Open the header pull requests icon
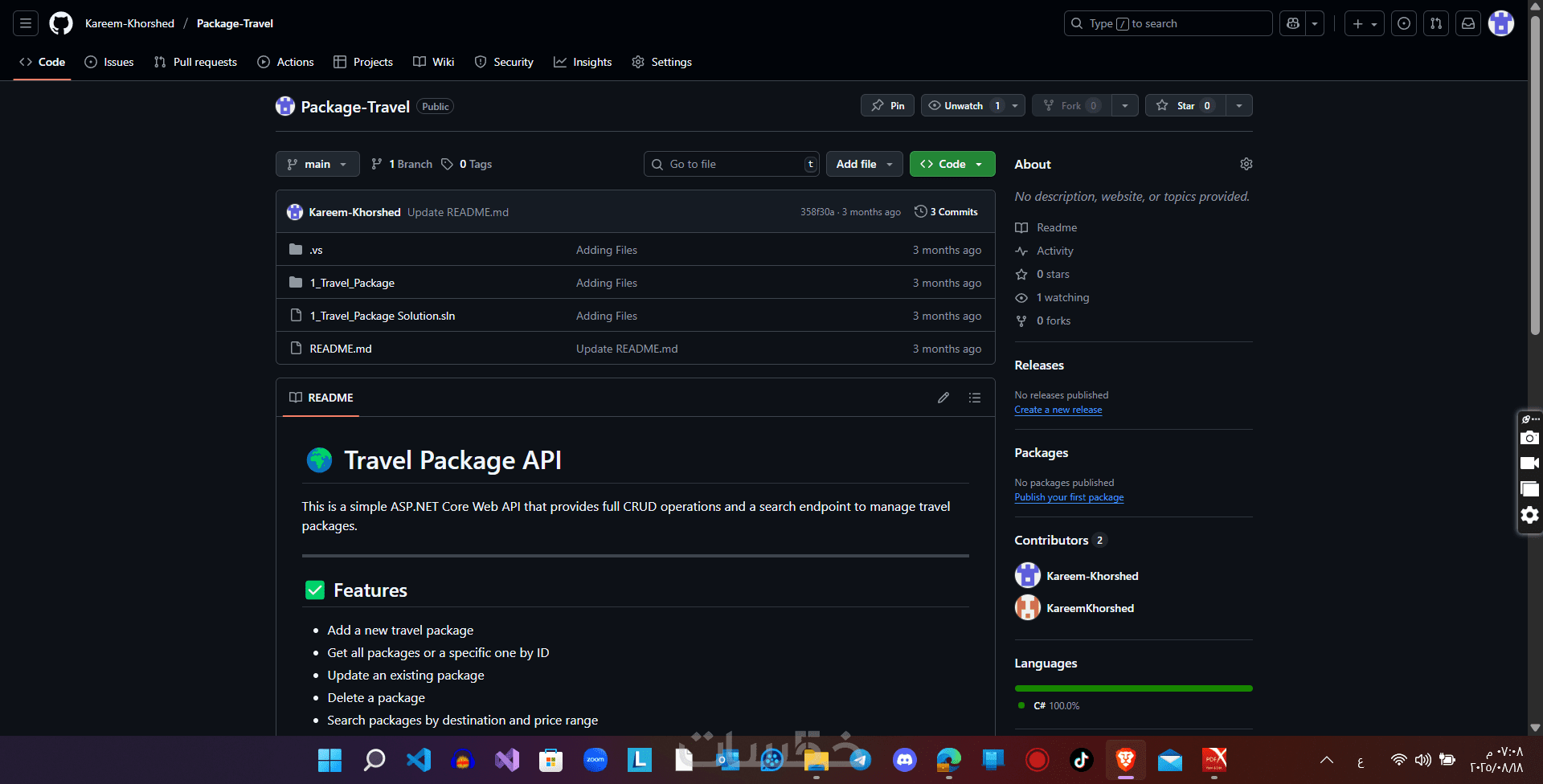The height and width of the screenshot is (784, 1543). (x=1436, y=23)
